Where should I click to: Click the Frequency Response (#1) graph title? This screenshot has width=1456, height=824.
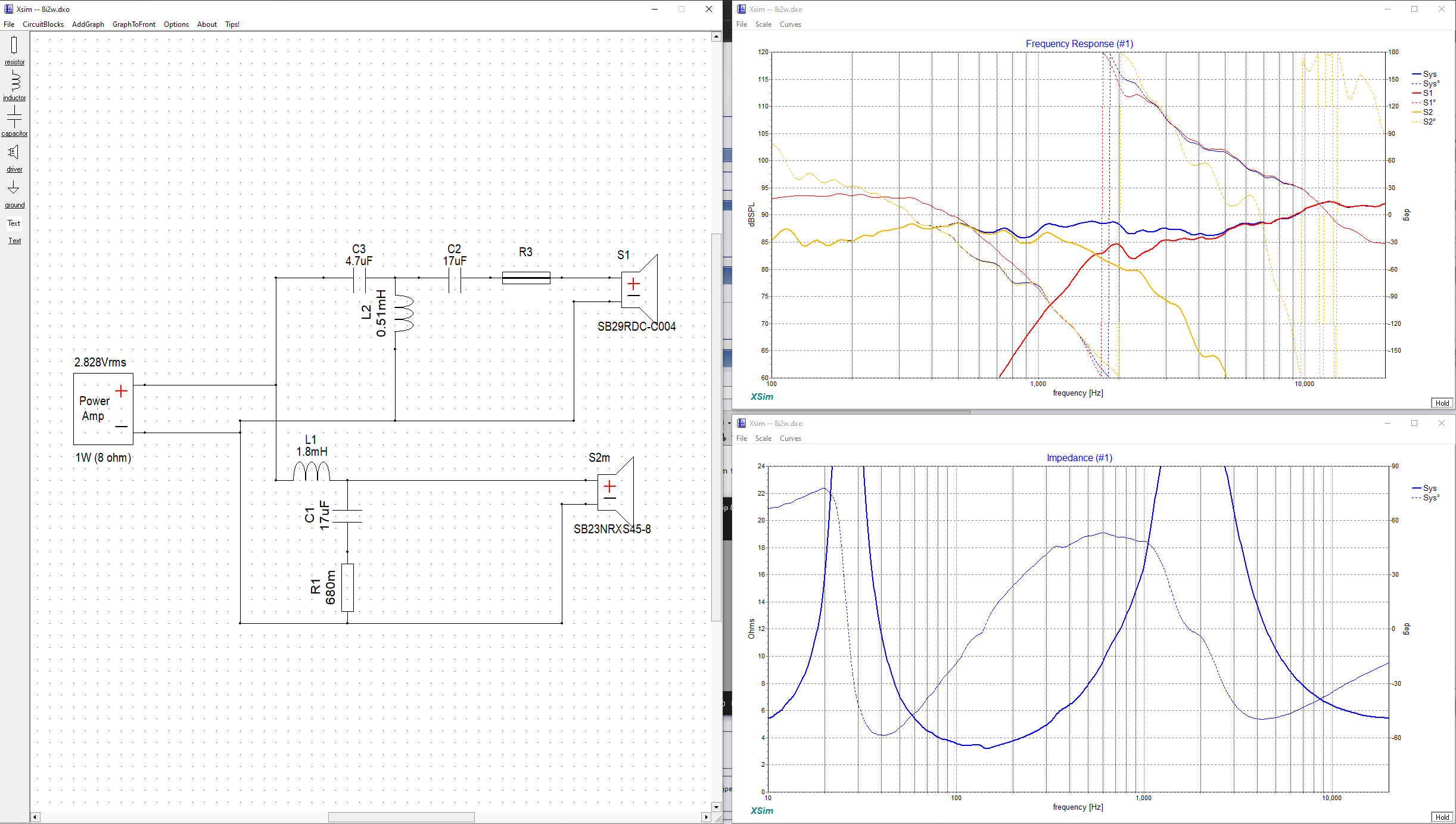(x=1079, y=43)
